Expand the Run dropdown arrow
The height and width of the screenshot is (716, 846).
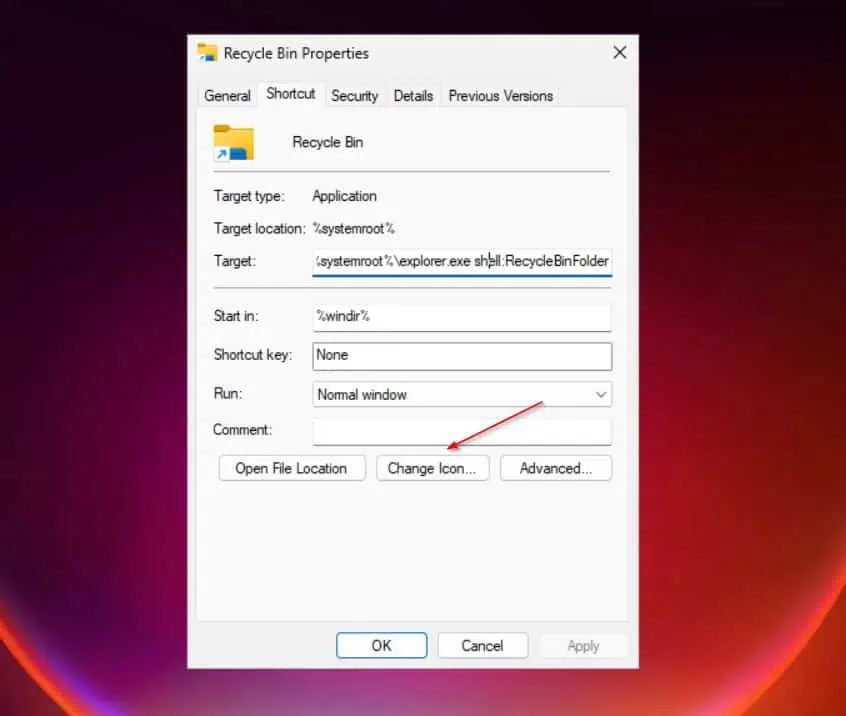601,394
